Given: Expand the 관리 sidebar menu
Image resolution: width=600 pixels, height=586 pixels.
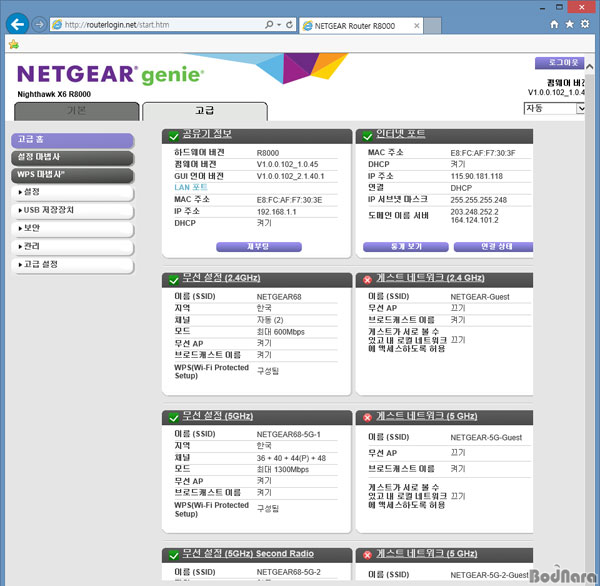Looking at the screenshot, I should [72, 247].
